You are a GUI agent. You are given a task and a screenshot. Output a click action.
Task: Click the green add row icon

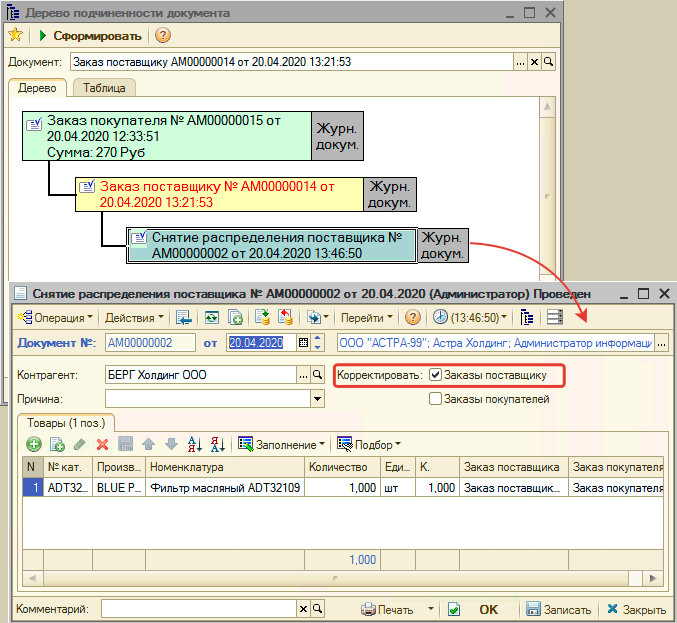pyautogui.click(x=34, y=444)
